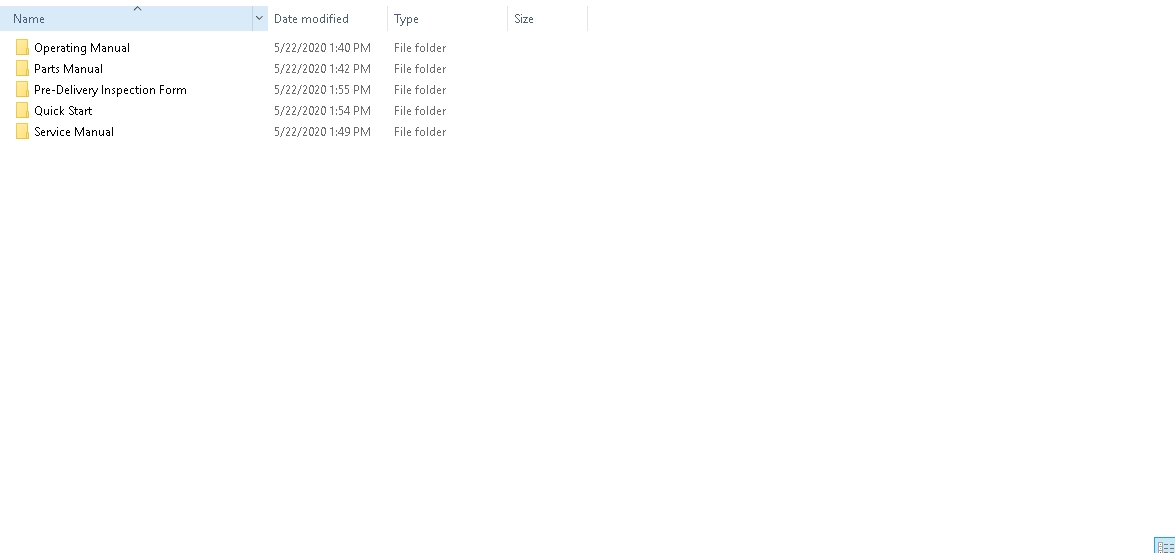Sort by the Name column header

[x=127, y=18]
